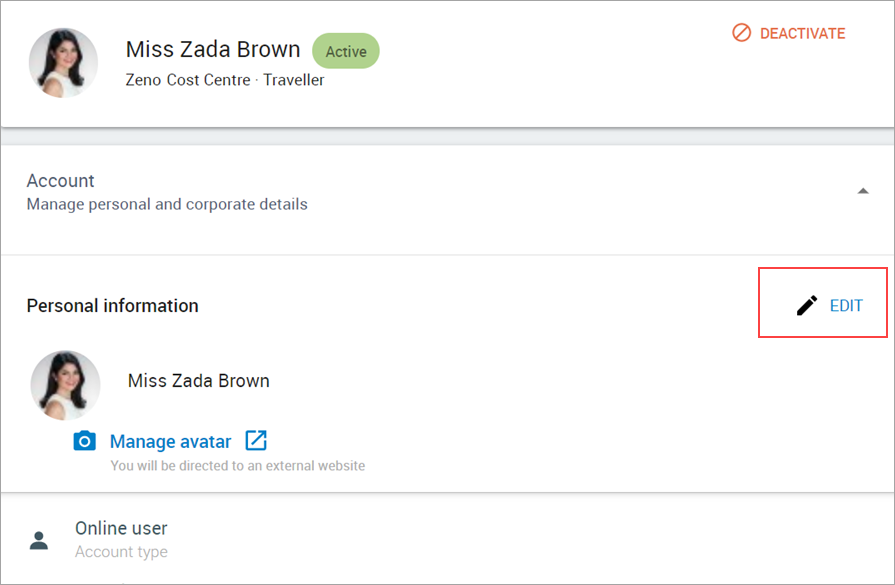
Task: Click the avatar photo under Personal information
Action: click(65, 385)
